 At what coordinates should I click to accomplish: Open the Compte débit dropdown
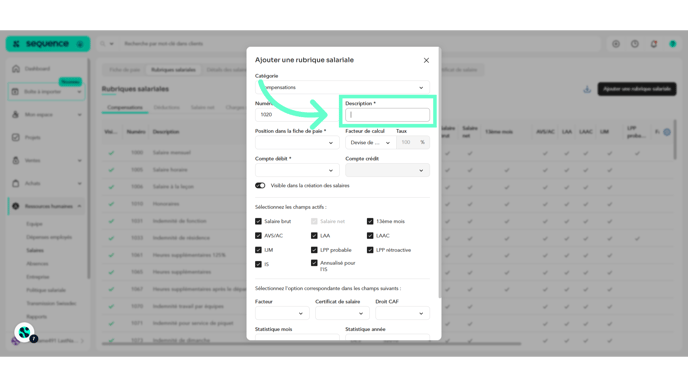click(x=297, y=170)
